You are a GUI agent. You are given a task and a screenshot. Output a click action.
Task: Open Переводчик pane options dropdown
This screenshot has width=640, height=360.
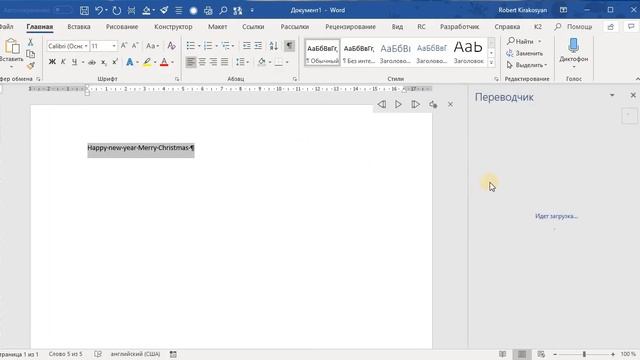tap(612, 95)
